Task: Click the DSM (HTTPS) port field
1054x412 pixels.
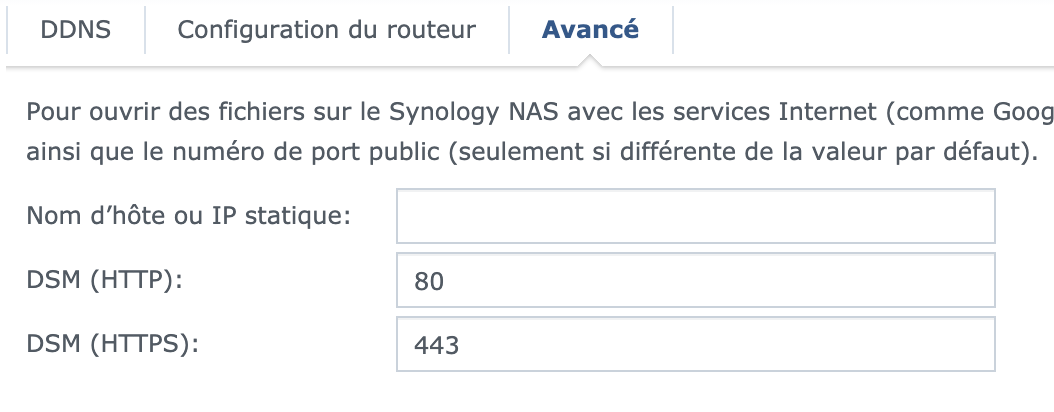Action: pyautogui.click(x=695, y=345)
